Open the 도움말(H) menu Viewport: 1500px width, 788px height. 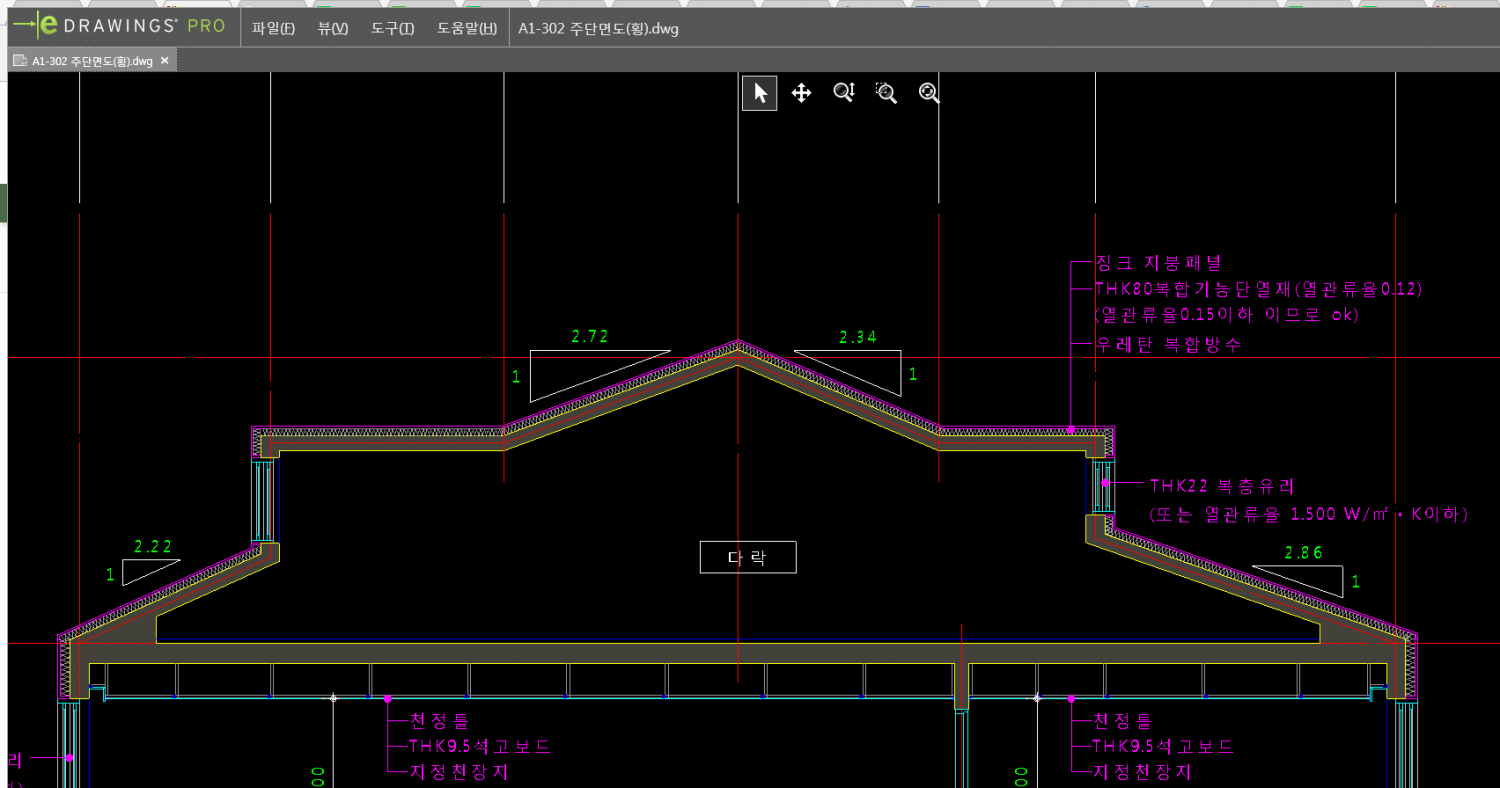click(466, 28)
